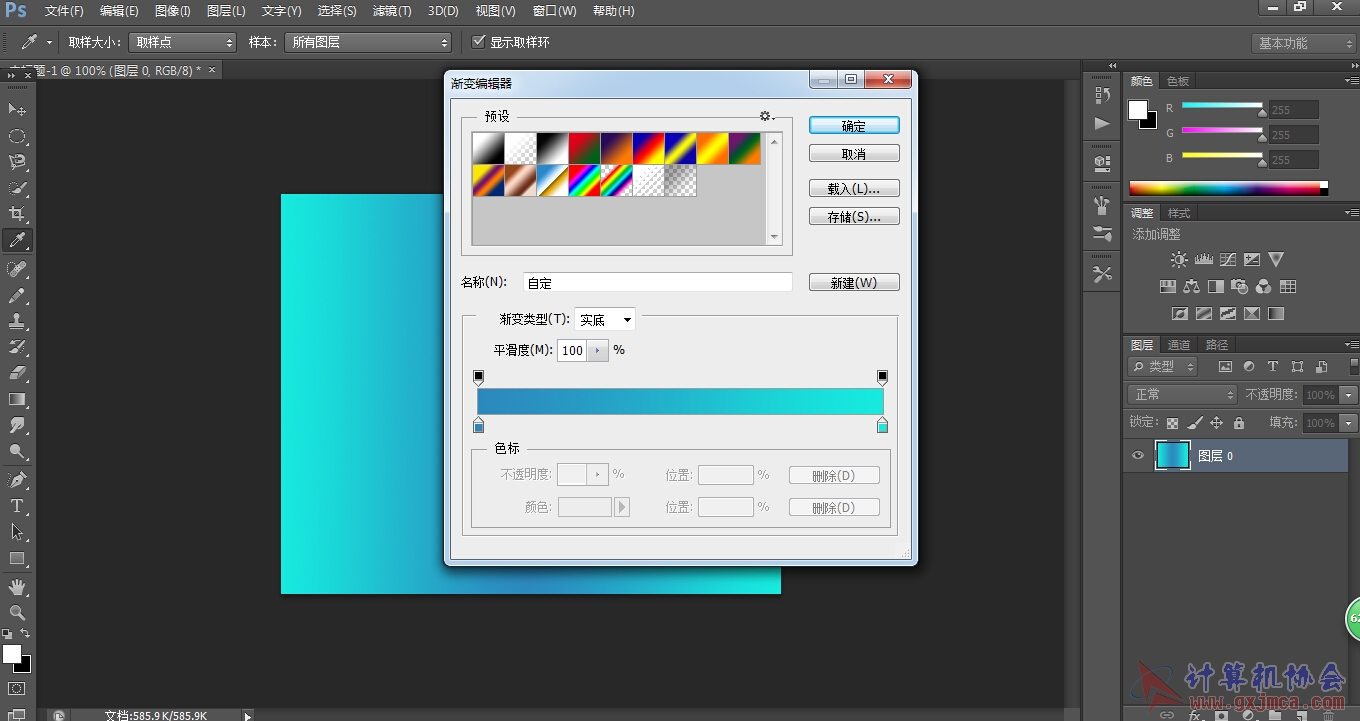Open the 取样大小 dropdown
Viewport: 1360px width, 721px height.
[x=182, y=42]
